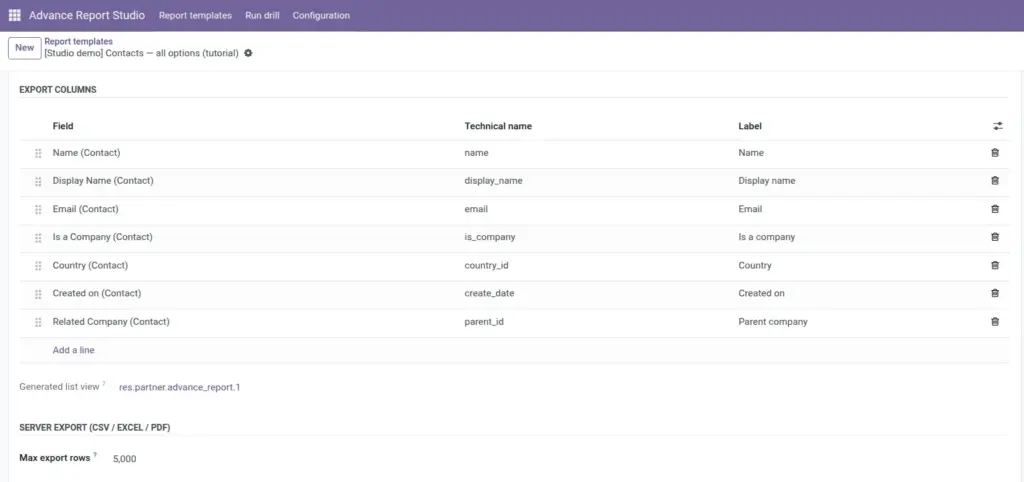
Task: Delete the Related Company (Contact) row
Action: [995, 321]
